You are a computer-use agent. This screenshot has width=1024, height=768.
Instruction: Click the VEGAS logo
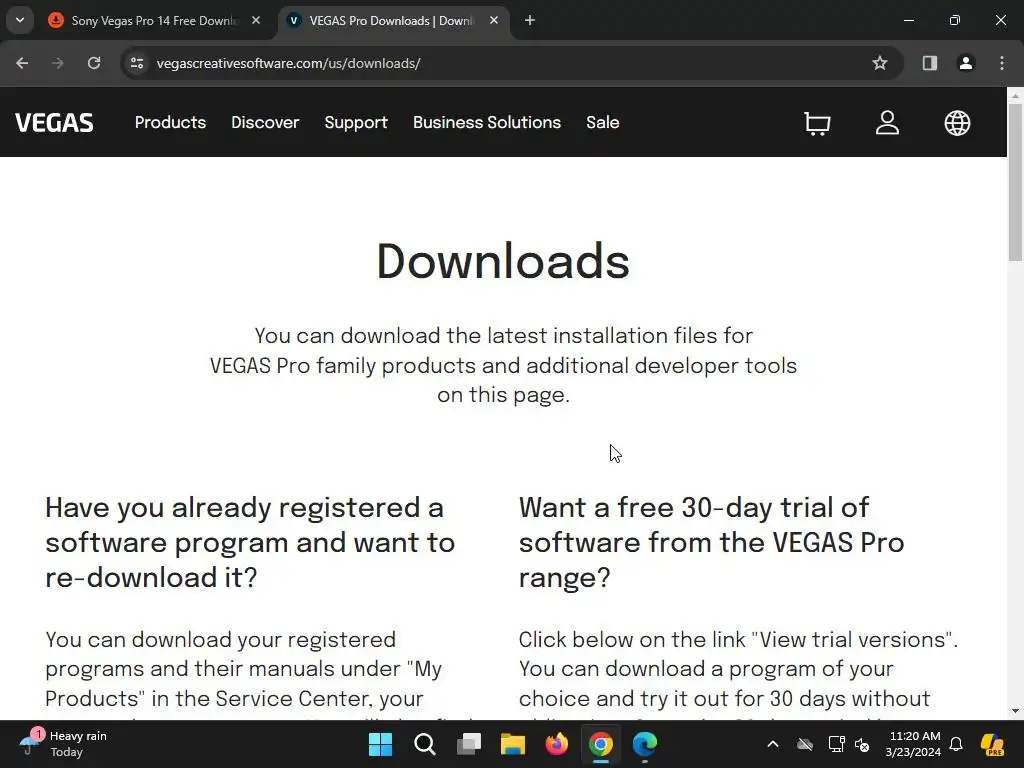pos(54,123)
